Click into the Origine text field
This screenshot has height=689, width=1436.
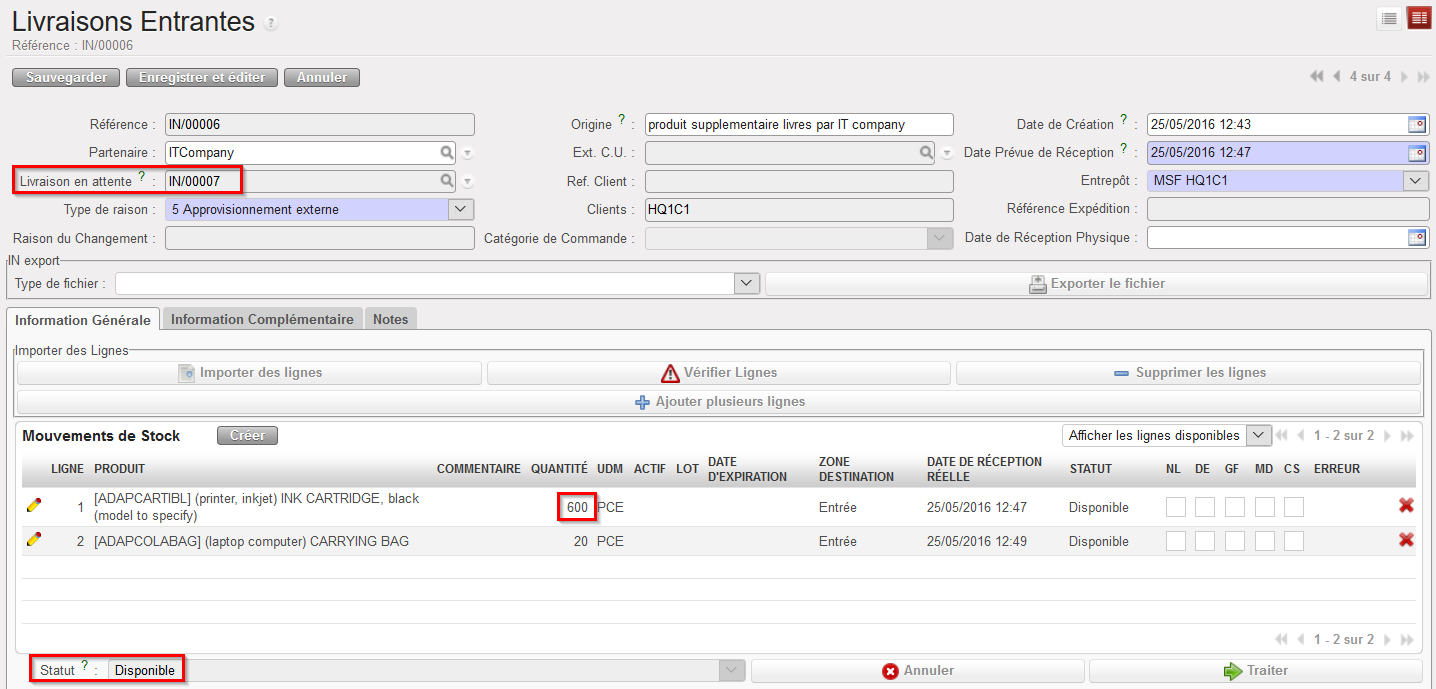coord(798,125)
